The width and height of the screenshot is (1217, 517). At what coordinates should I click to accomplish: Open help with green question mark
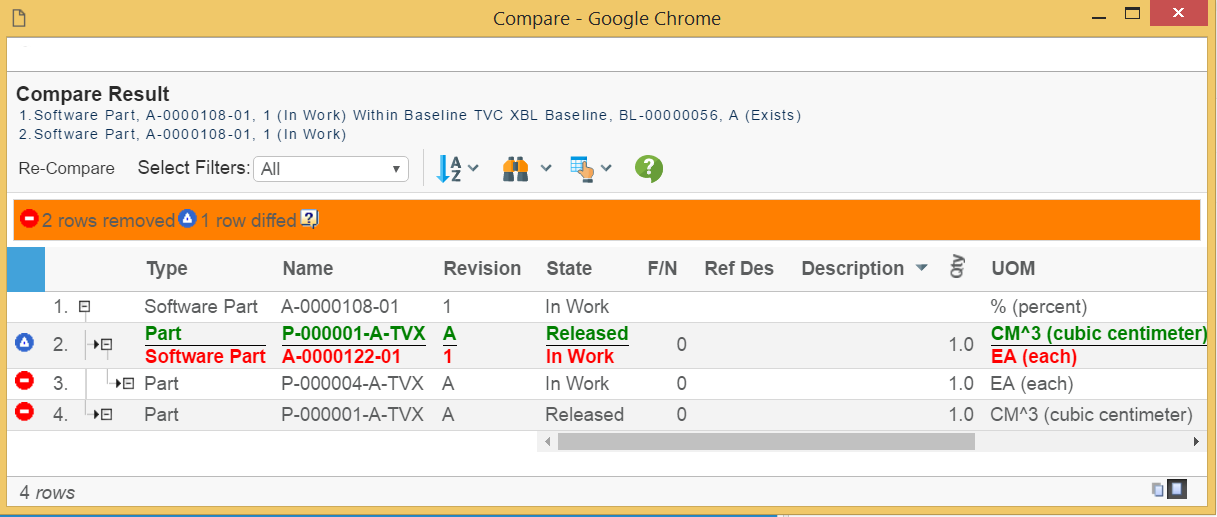649,169
